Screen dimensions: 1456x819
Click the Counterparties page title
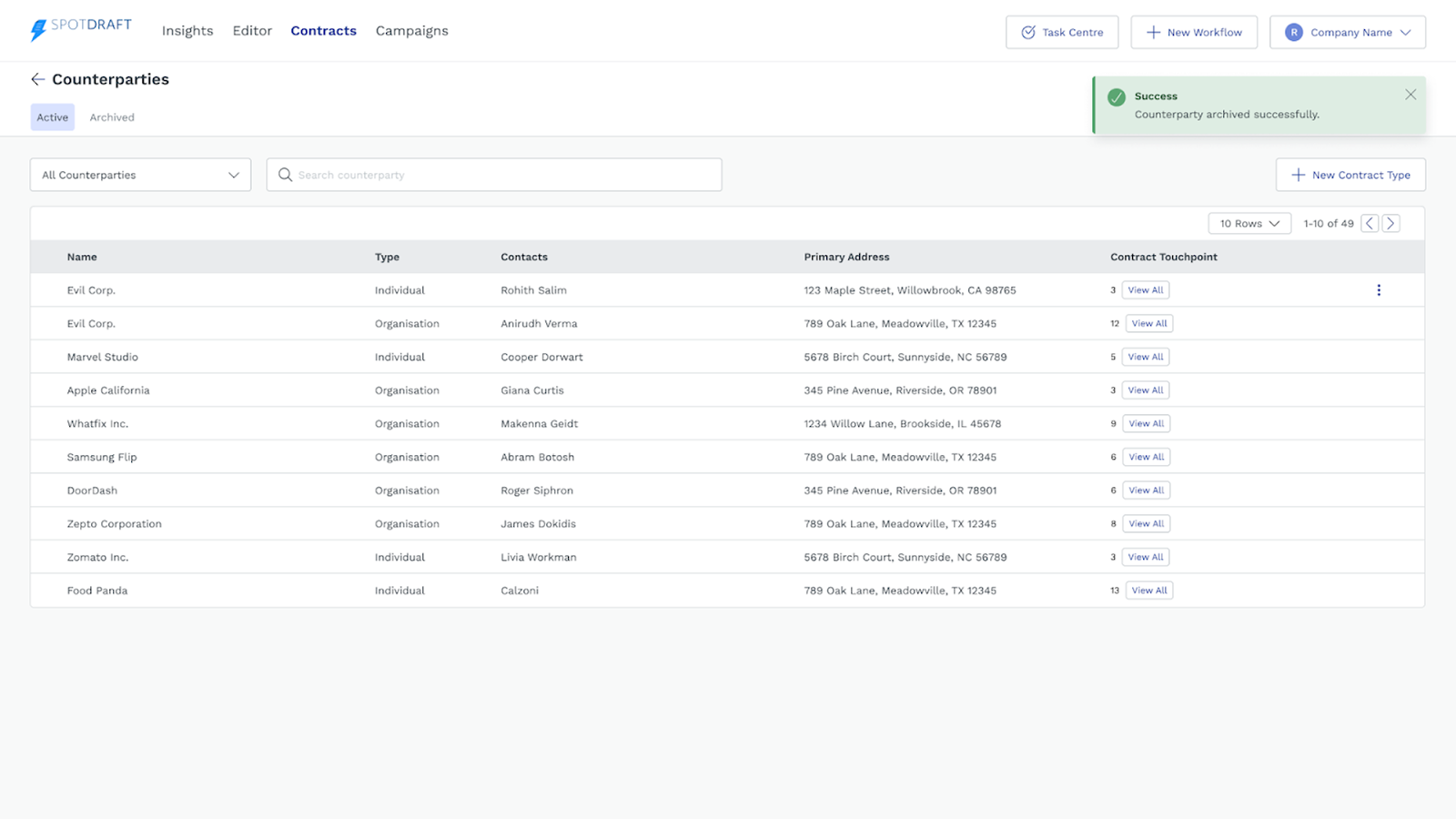[x=110, y=79]
